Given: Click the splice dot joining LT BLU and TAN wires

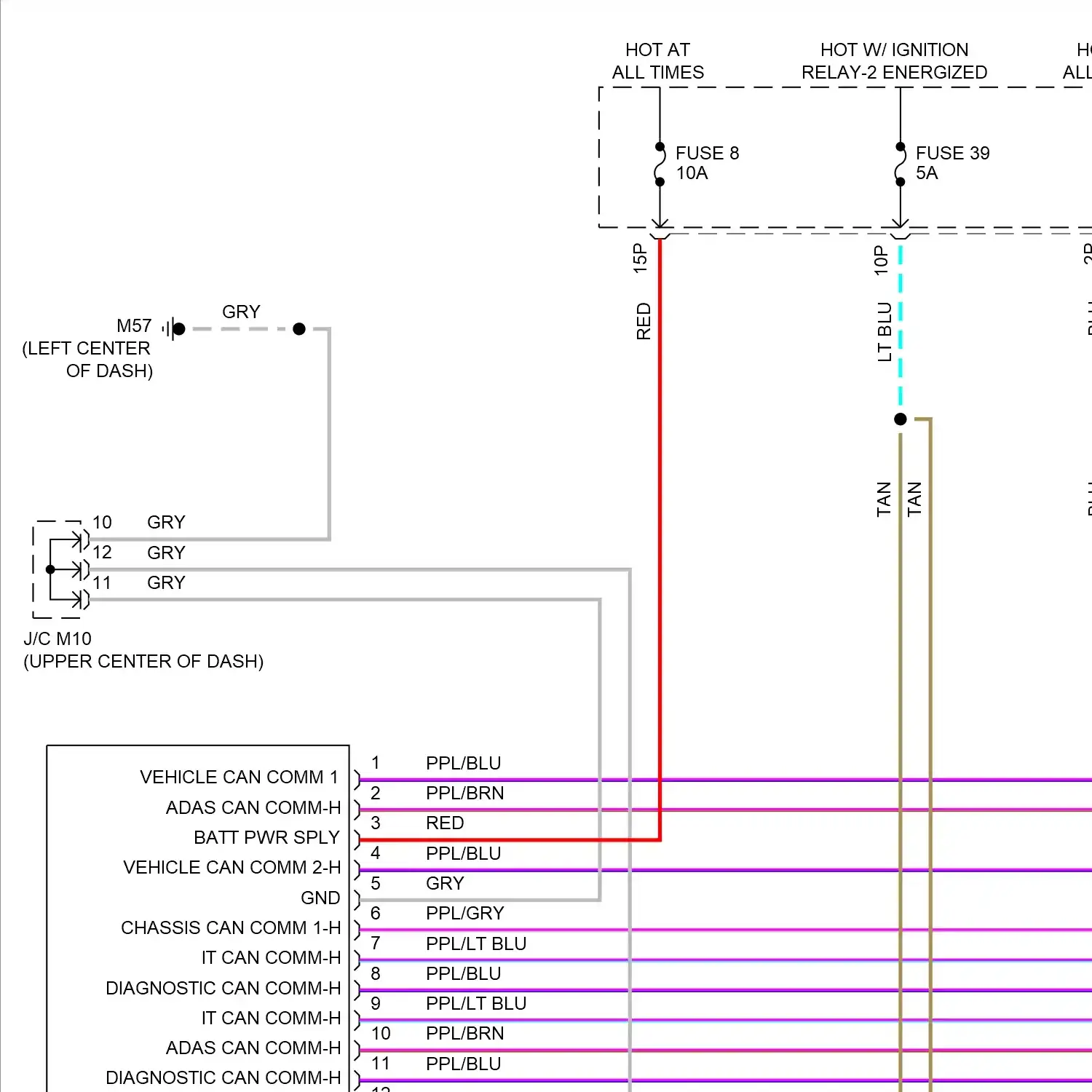Looking at the screenshot, I should [x=901, y=418].
